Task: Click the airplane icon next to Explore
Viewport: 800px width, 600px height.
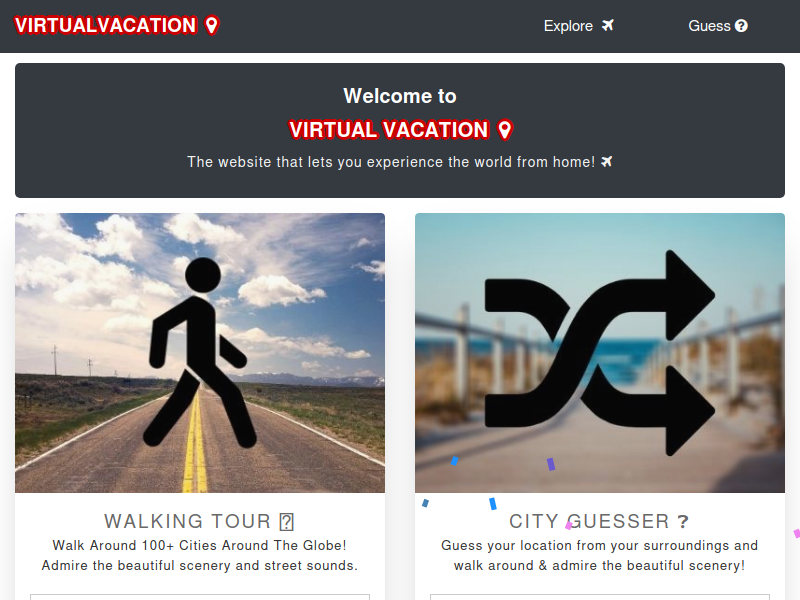Action: click(607, 25)
